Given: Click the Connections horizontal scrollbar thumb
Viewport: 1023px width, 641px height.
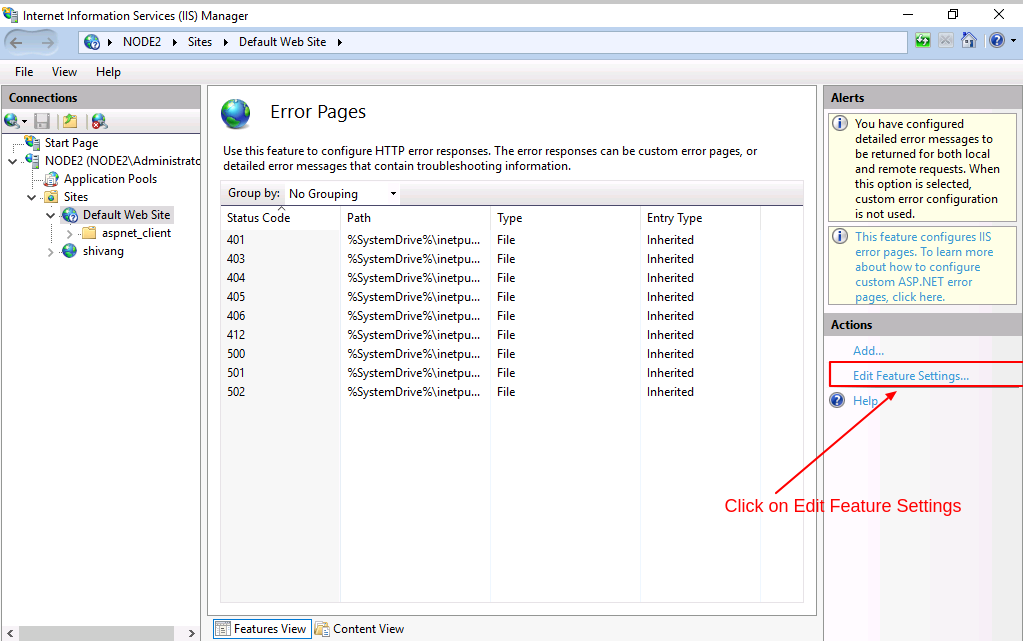Looking at the screenshot, I should [x=97, y=633].
